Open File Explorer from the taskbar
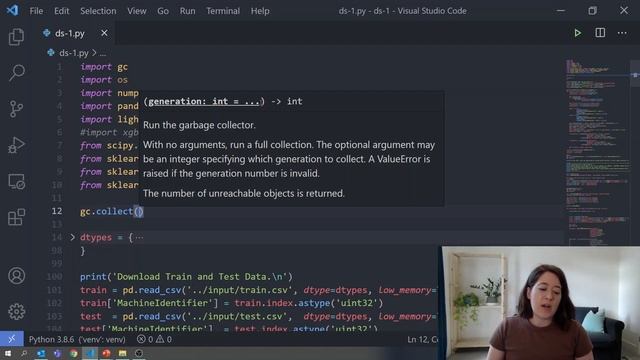Screen dimensions: 640x360 pyautogui.click(x=122, y=353)
